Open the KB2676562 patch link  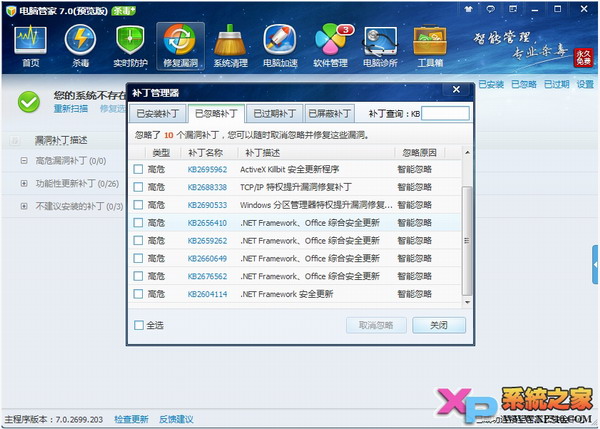tap(207, 276)
